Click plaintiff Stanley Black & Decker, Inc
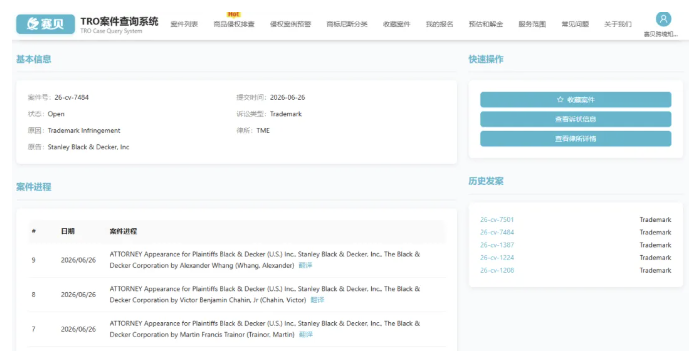Screen dimensions: 691x363 [x=88, y=147]
